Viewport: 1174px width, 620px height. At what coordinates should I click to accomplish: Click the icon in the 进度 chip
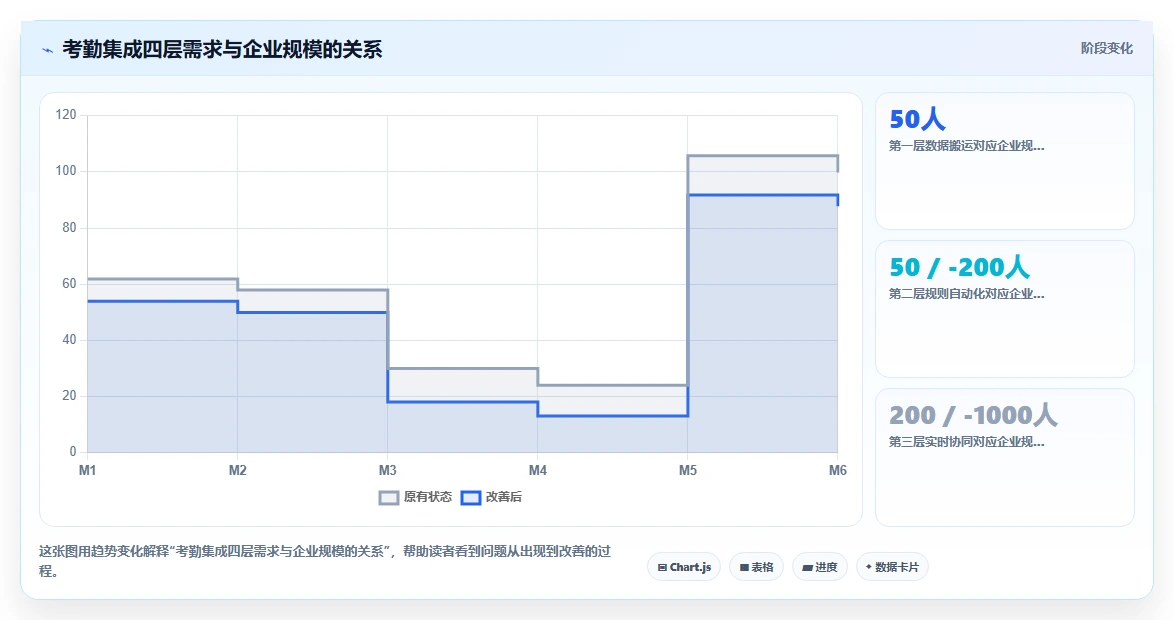807,568
